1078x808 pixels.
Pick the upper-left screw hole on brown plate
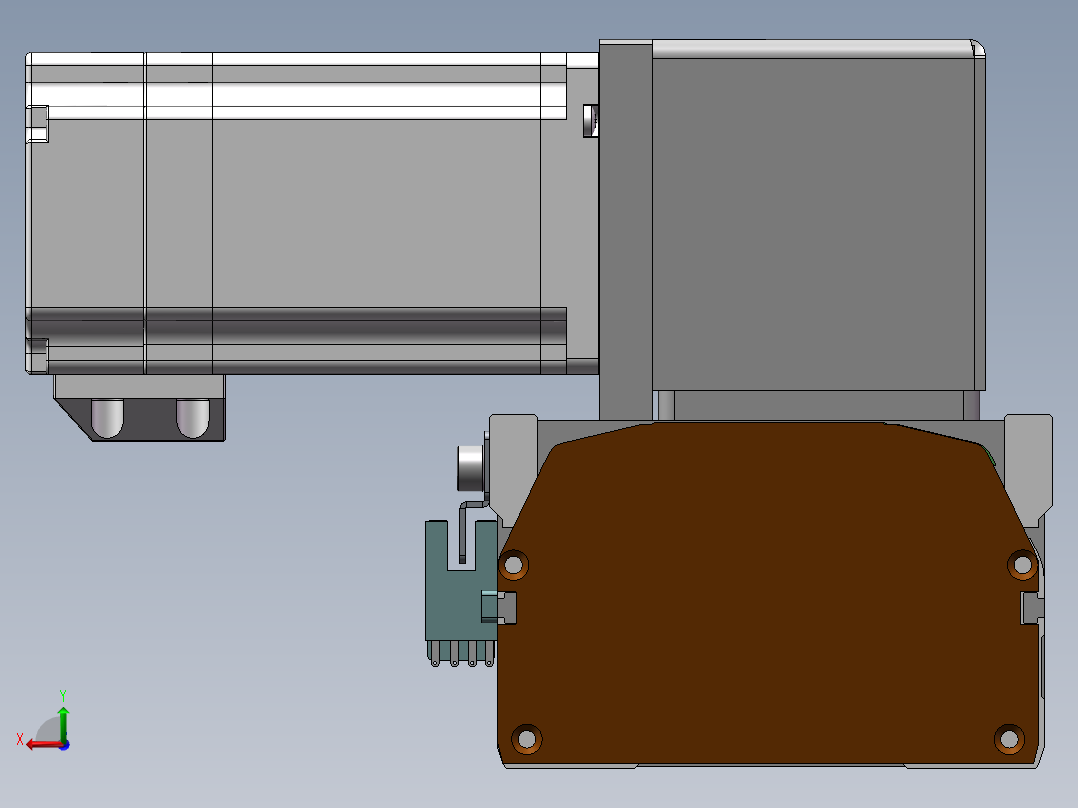point(513,565)
